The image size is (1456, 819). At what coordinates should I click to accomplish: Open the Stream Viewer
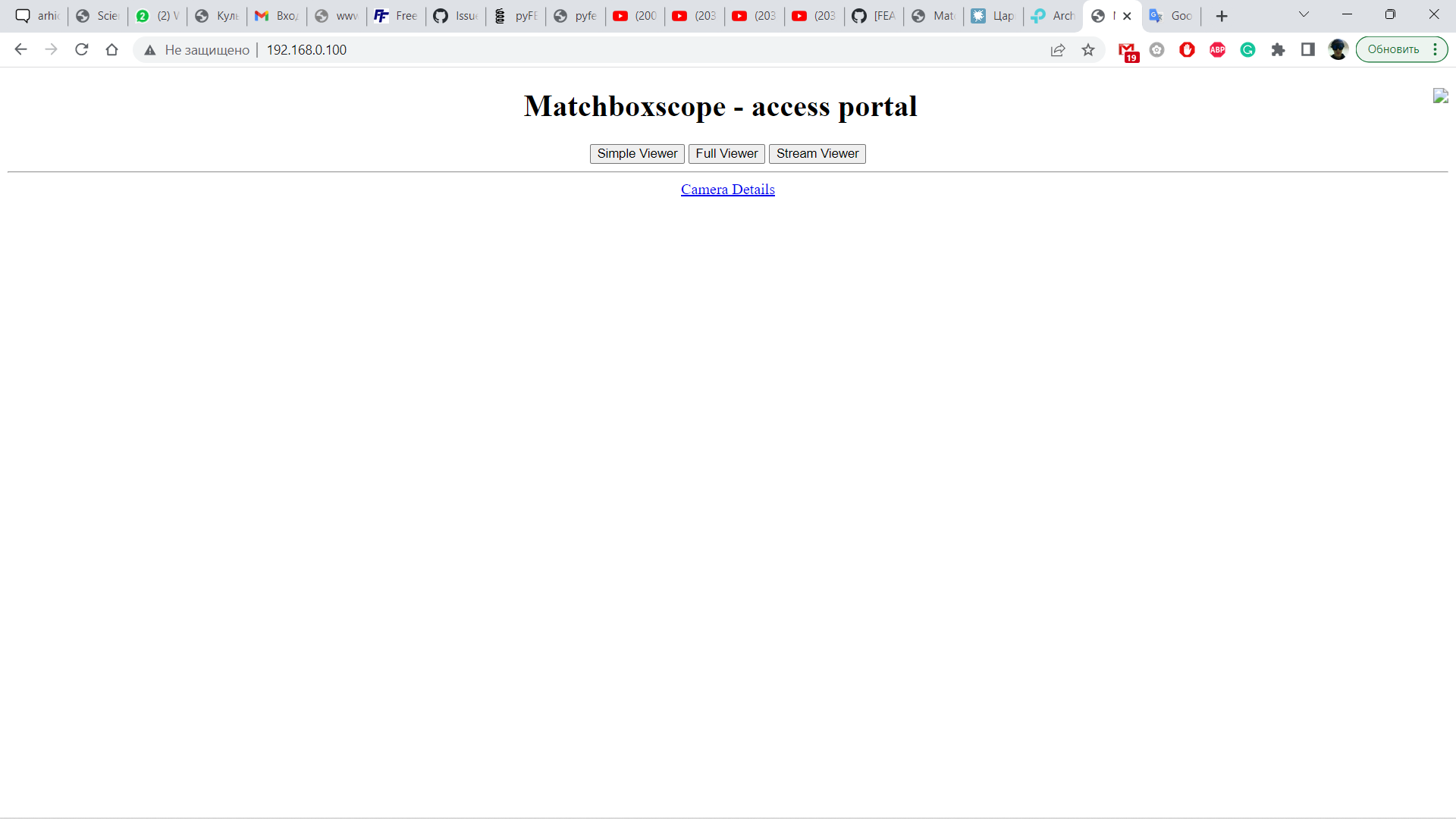pyautogui.click(x=817, y=154)
